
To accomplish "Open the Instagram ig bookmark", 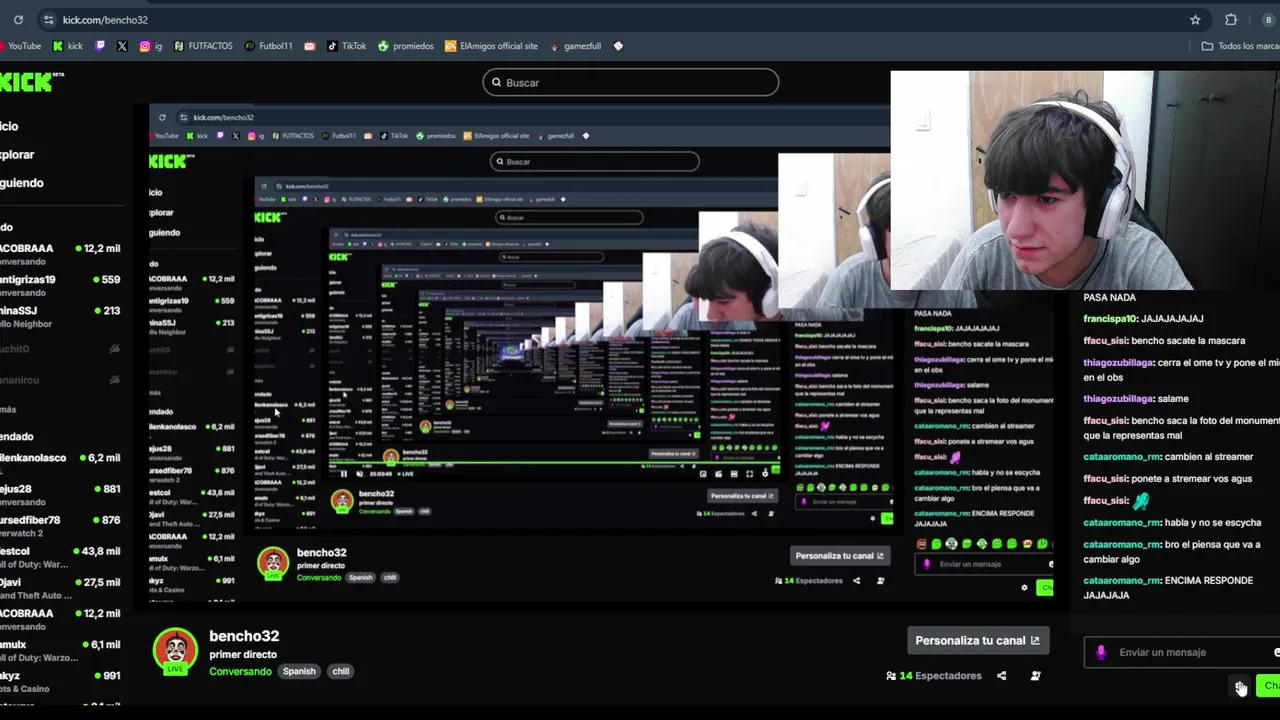I will click(x=151, y=46).
